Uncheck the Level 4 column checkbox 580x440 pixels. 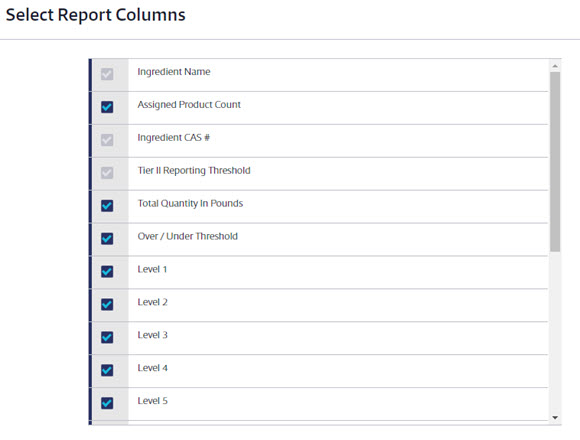(x=107, y=370)
